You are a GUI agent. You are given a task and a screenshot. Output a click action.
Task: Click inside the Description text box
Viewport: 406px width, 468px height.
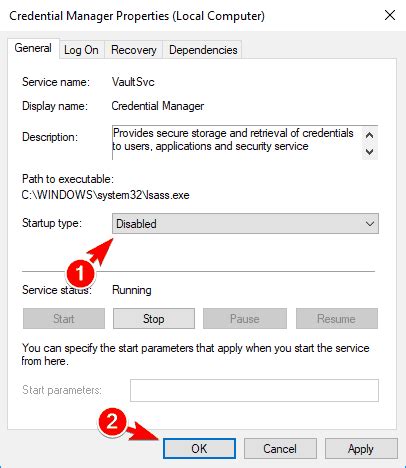point(237,143)
